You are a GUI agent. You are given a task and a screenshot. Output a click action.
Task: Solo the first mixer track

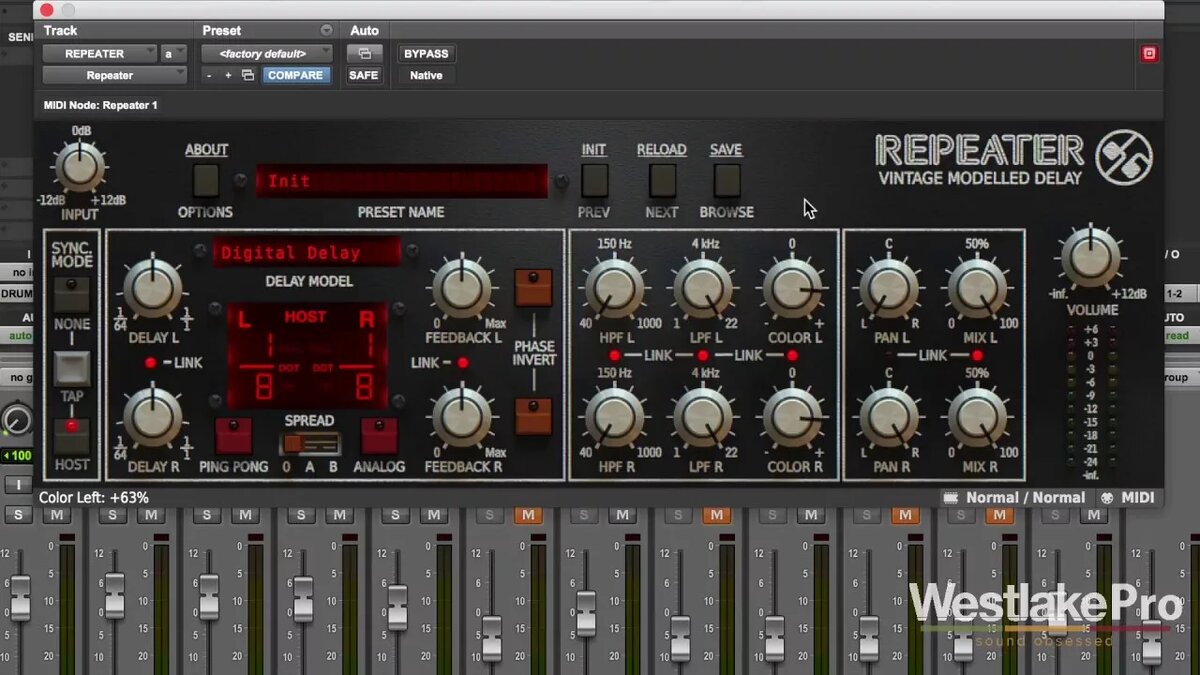click(18, 515)
